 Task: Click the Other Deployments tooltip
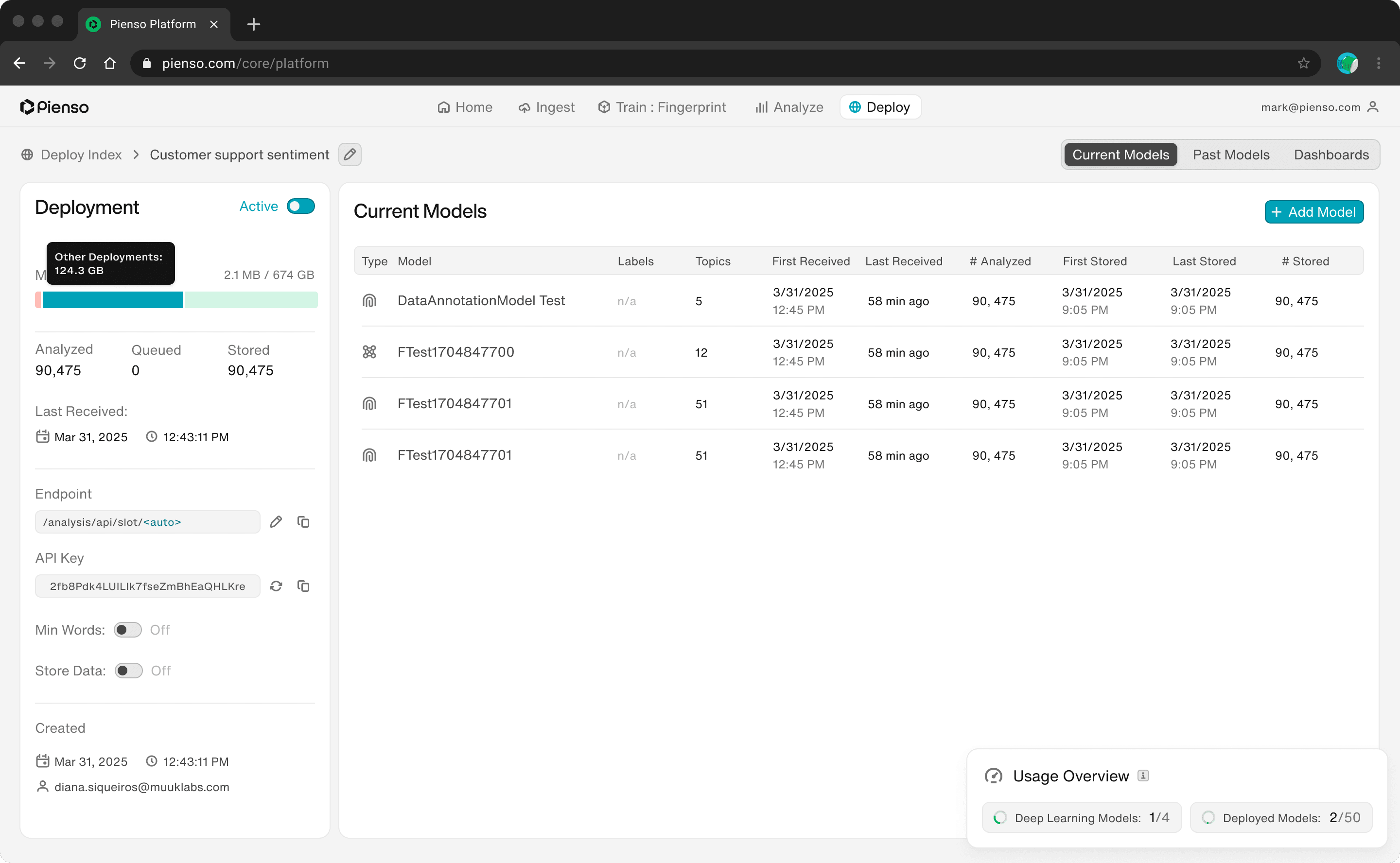point(111,263)
